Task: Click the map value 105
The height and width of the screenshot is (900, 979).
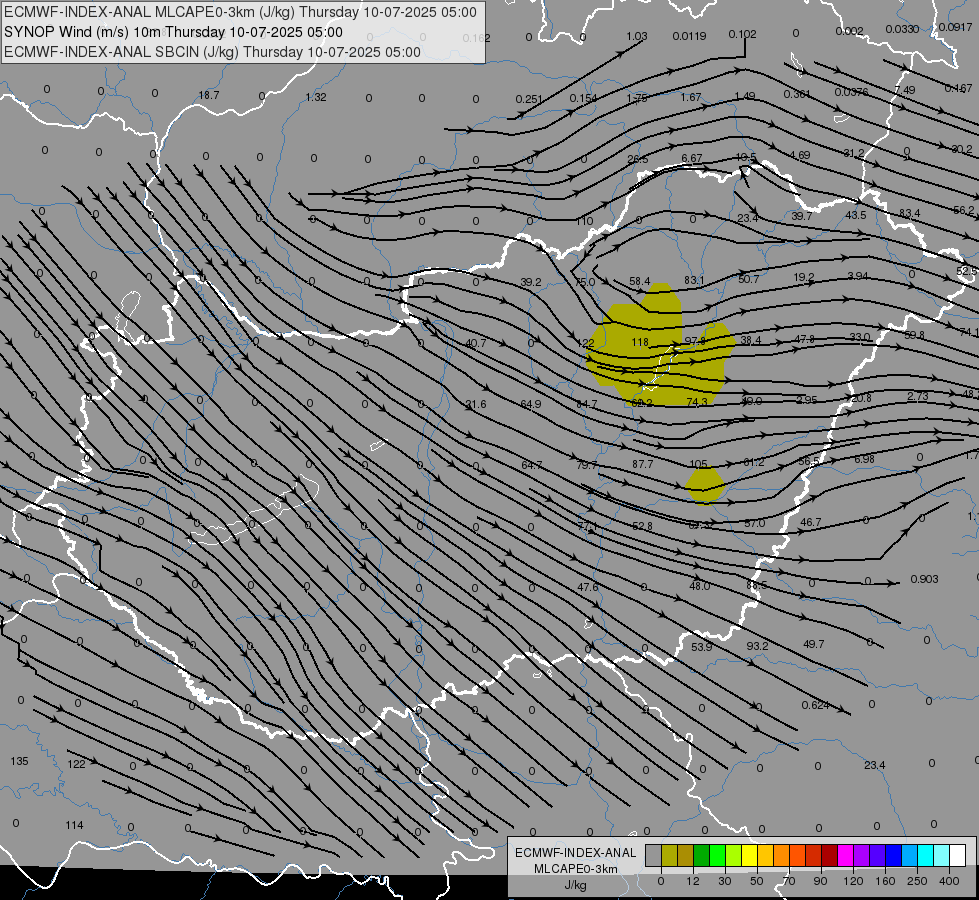Action: point(699,464)
